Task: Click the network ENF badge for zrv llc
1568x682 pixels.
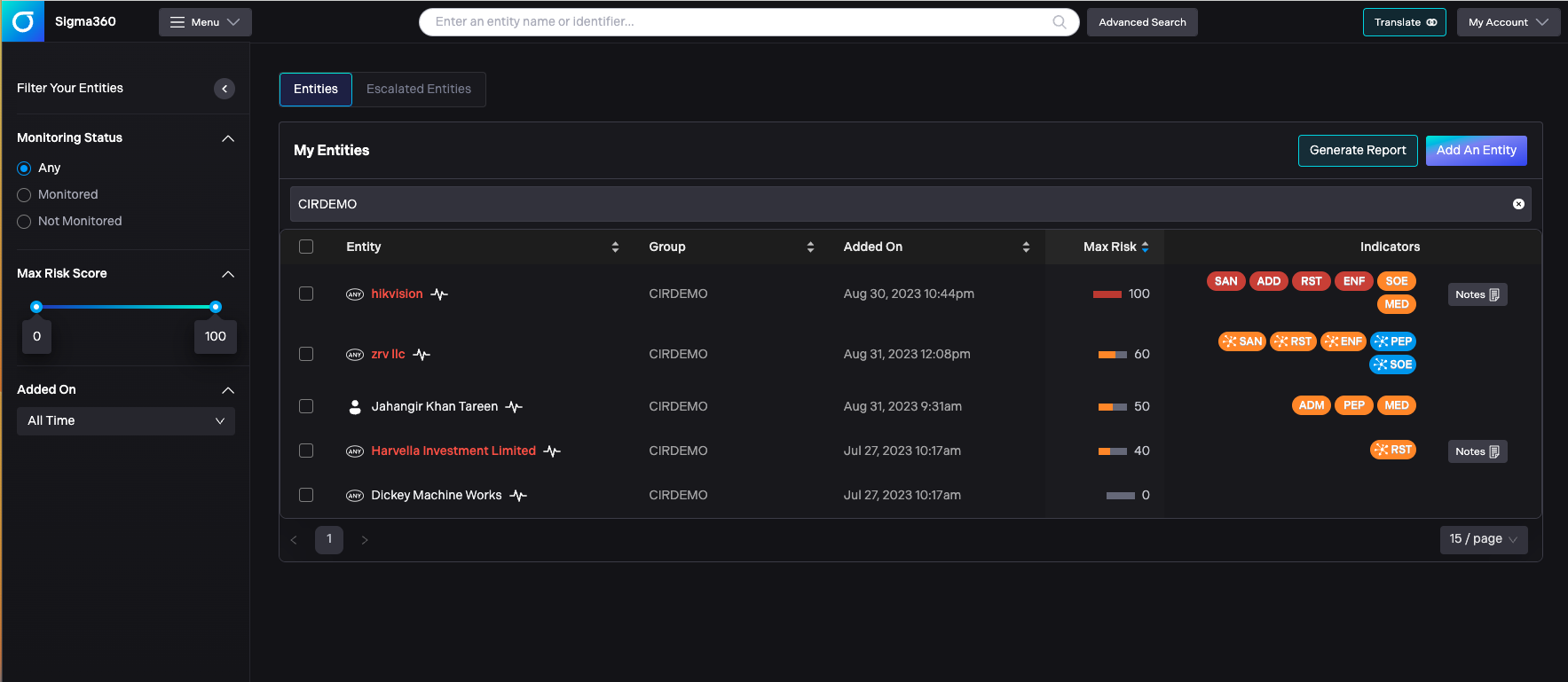Action: [1343, 341]
